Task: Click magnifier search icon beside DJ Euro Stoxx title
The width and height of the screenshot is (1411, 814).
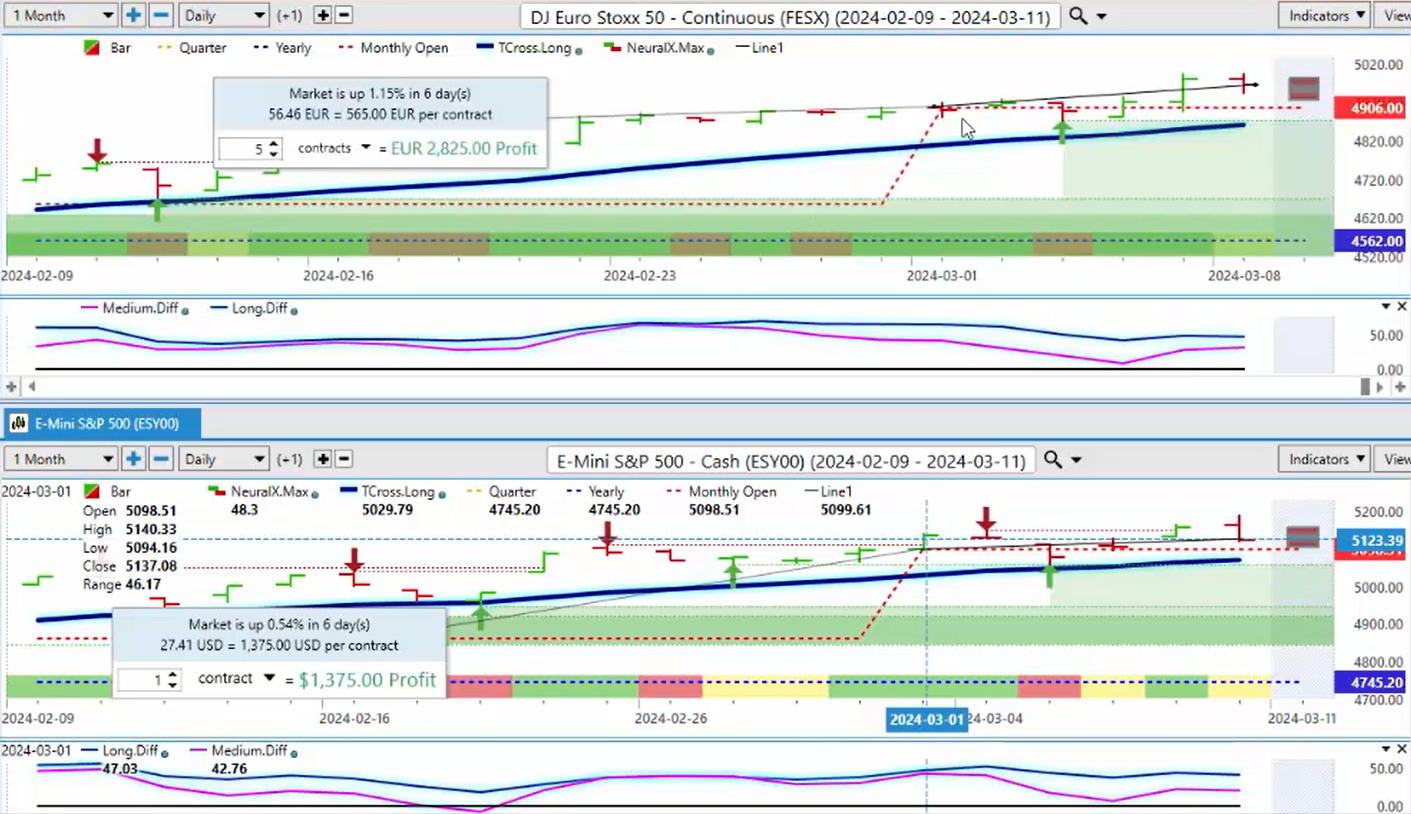Action: [1078, 16]
